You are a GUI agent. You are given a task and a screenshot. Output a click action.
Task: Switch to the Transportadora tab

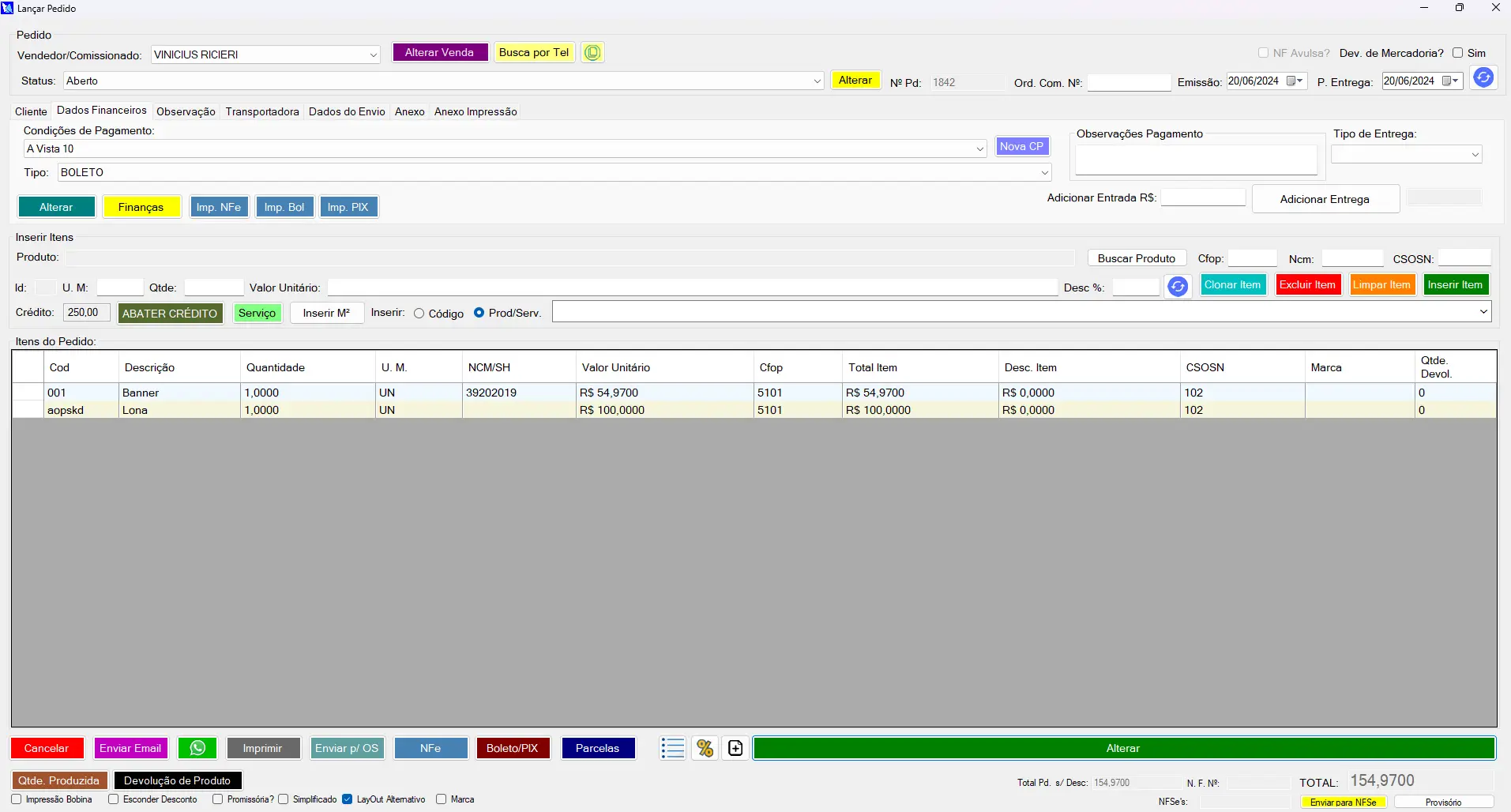262,112
